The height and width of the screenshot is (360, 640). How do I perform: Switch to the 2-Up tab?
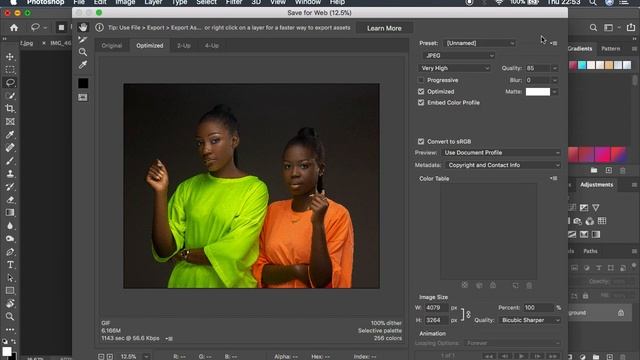coord(184,46)
